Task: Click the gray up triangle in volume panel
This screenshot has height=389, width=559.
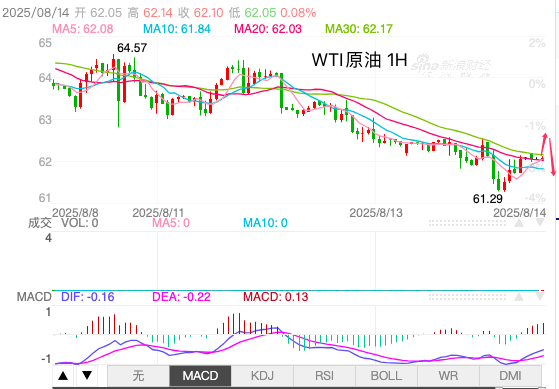Action: pos(519,223)
